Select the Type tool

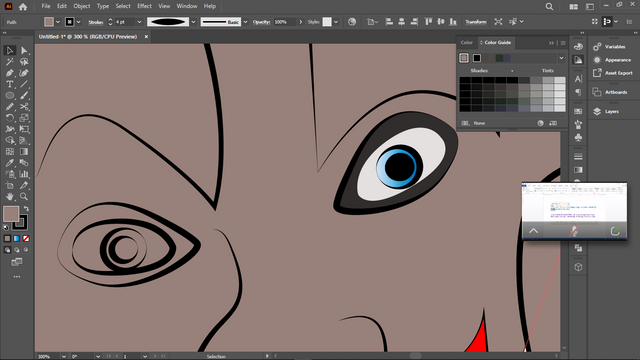click(x=10, y=84)
